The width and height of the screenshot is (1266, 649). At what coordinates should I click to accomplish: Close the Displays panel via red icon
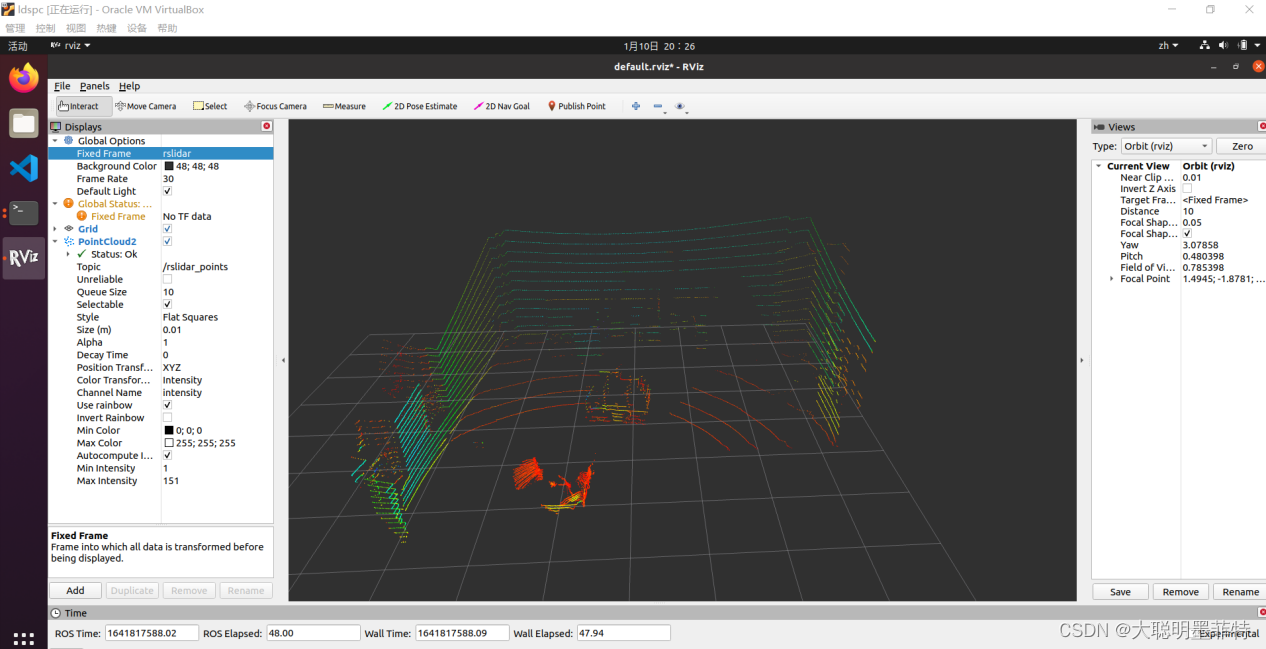(267, 126)
